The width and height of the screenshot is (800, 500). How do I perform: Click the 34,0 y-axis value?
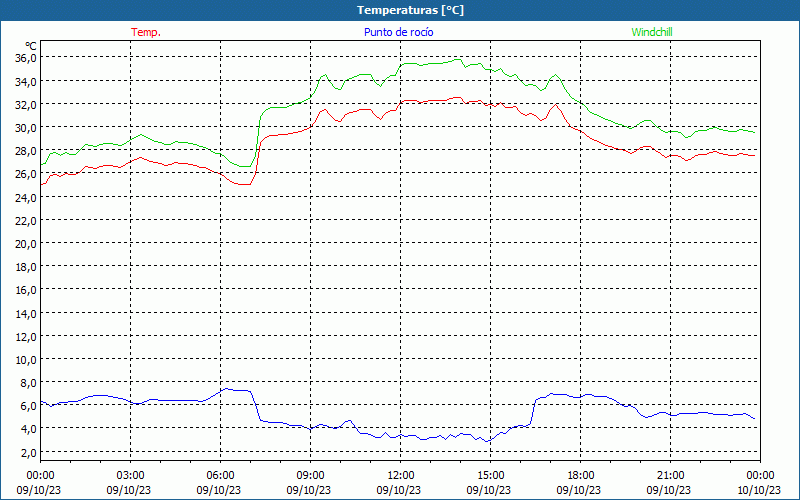[26, 82]
